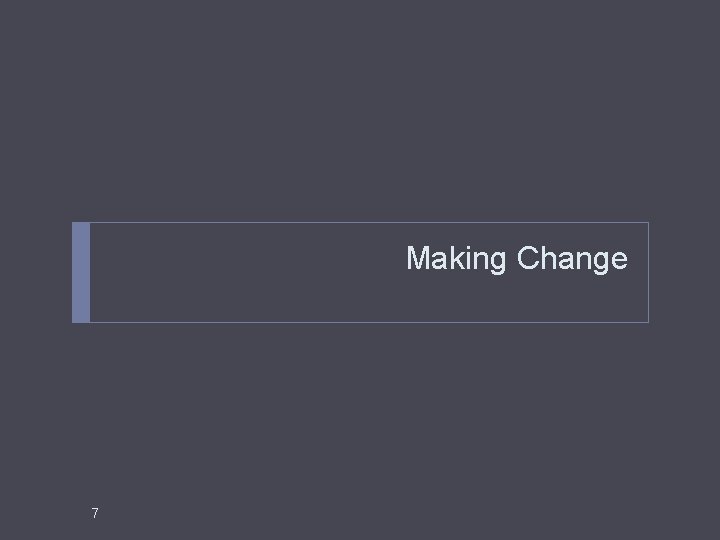
Task: Click the "Making Change" title text
Action: (x=517, y=259)
